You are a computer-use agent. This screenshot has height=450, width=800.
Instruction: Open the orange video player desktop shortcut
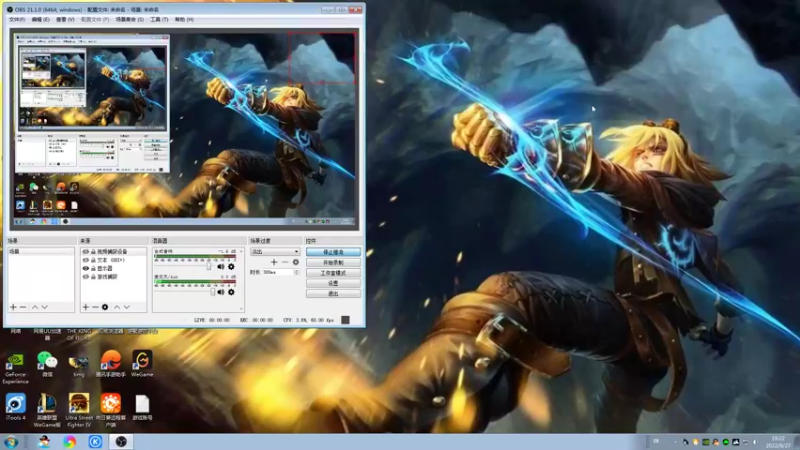coord(111,410)
